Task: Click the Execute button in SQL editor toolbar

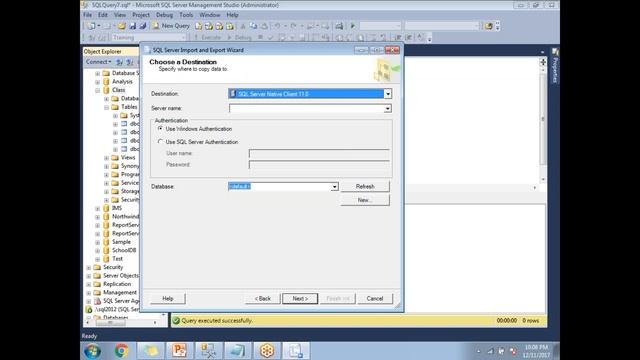Action: (x=207, y=38)
